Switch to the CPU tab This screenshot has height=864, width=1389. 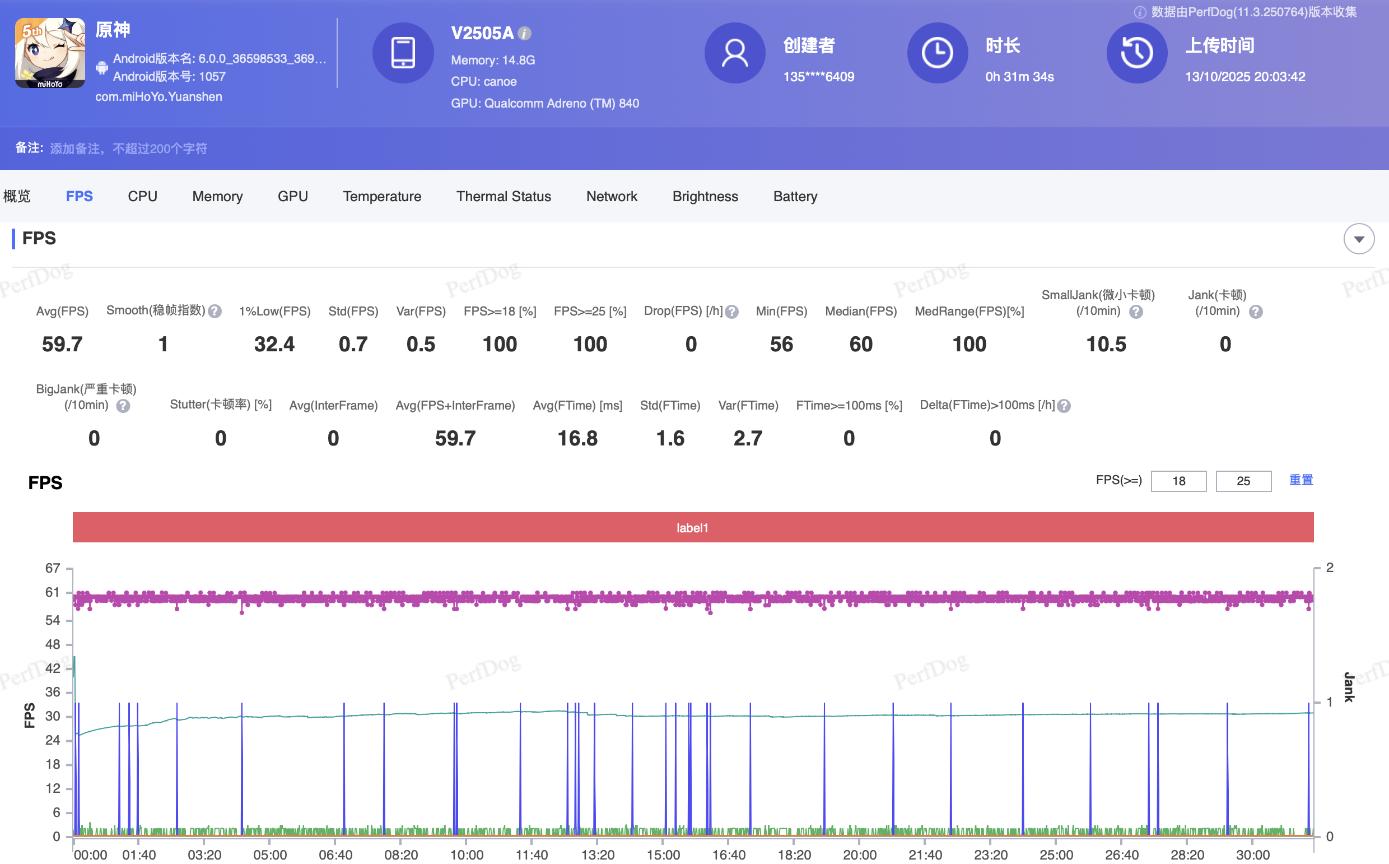click(x=143, y=196)
